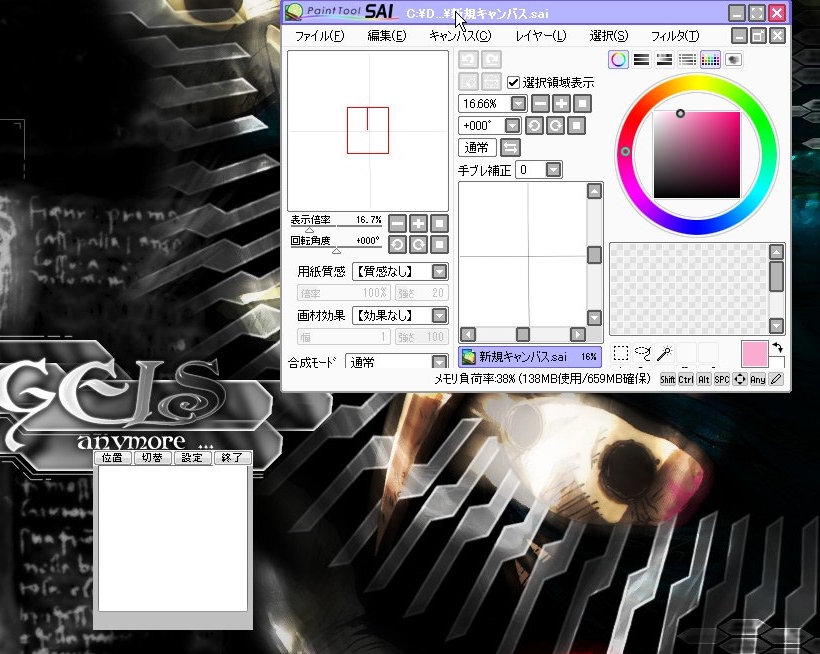Toggle the Any key indicator

tap(758, 380)
